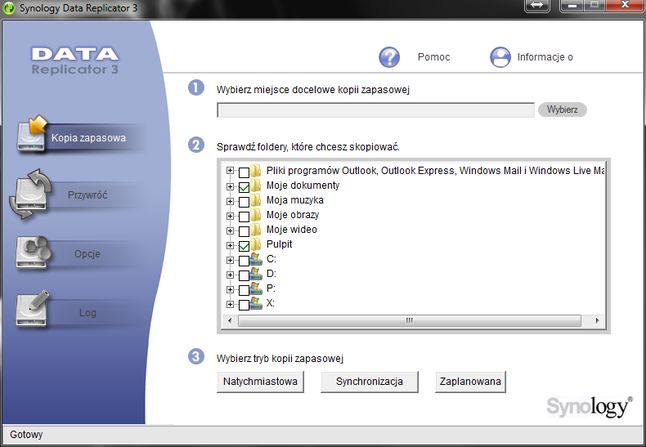Click the Pomoc question mark icon
The width and height of the screenshot is (646, 447).
(389, 57)
